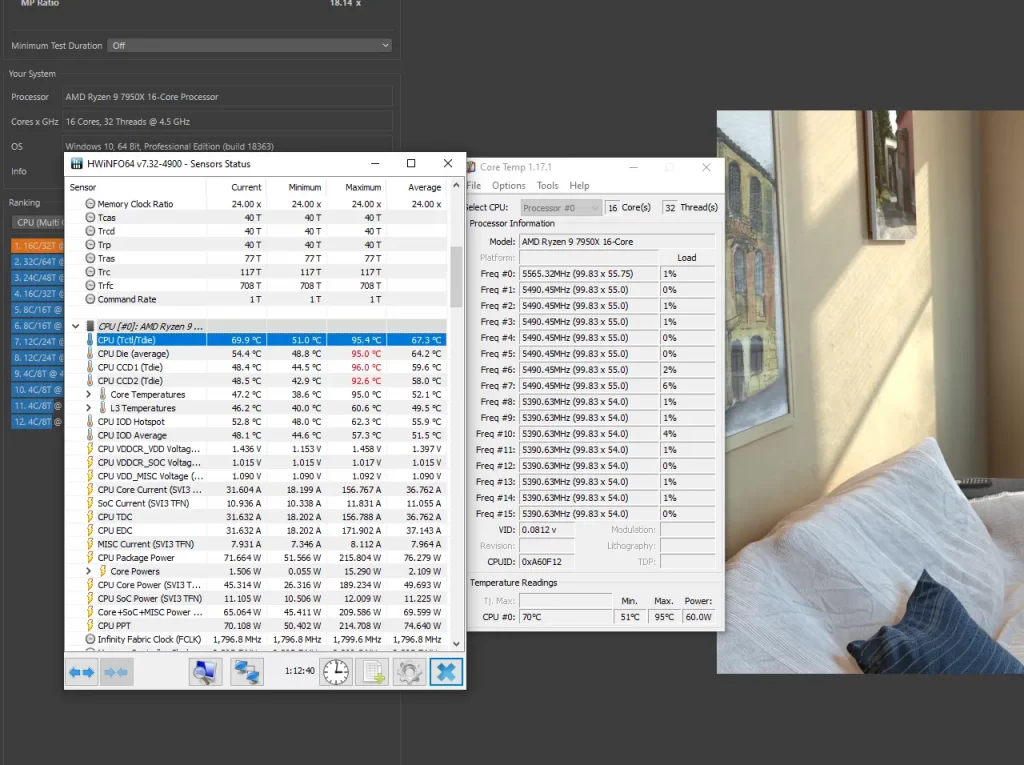1024x765 pixels.
Task: Open HWiNFO sensor settings gear icon
Action: [x=409, y=672]
